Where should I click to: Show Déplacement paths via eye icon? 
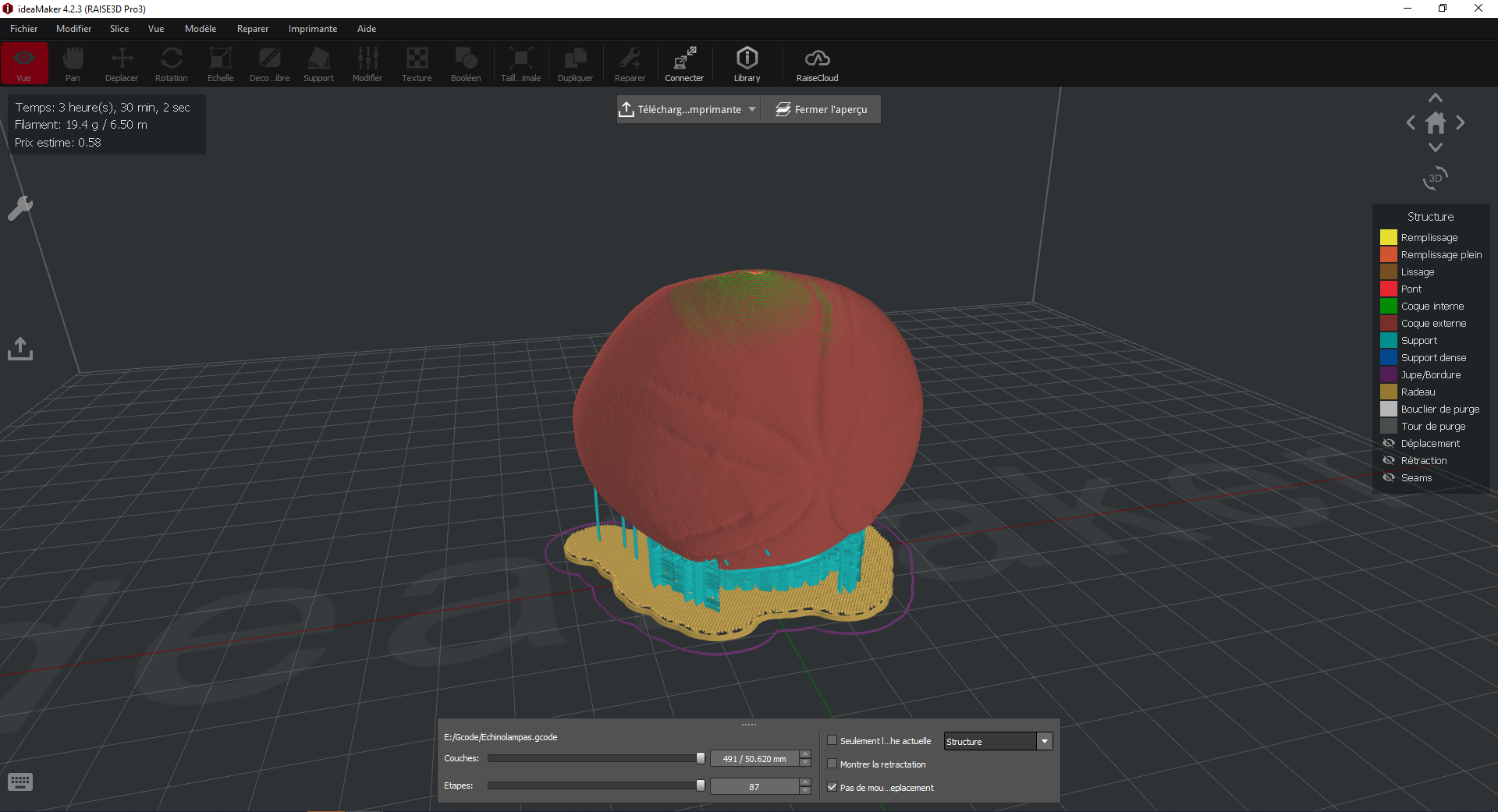click(x=1389, y=443)
